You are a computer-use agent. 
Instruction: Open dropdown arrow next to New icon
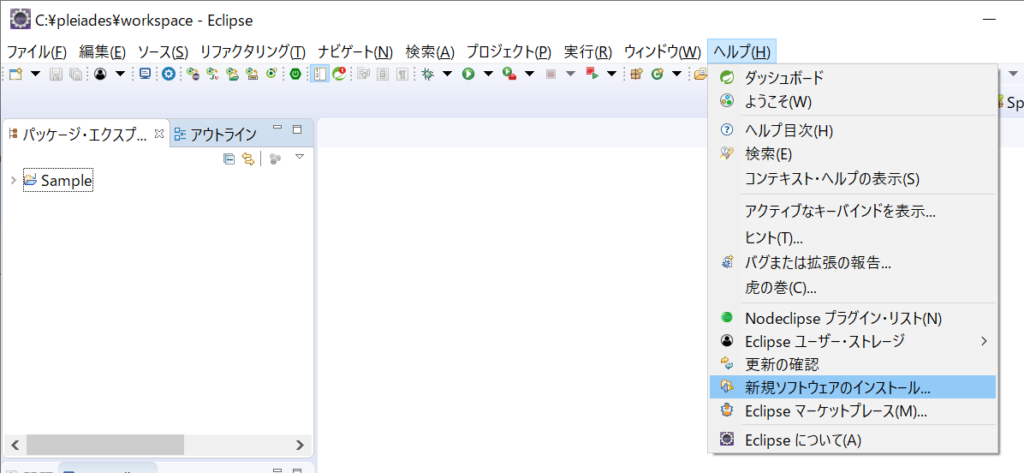[x=35, y=74]
